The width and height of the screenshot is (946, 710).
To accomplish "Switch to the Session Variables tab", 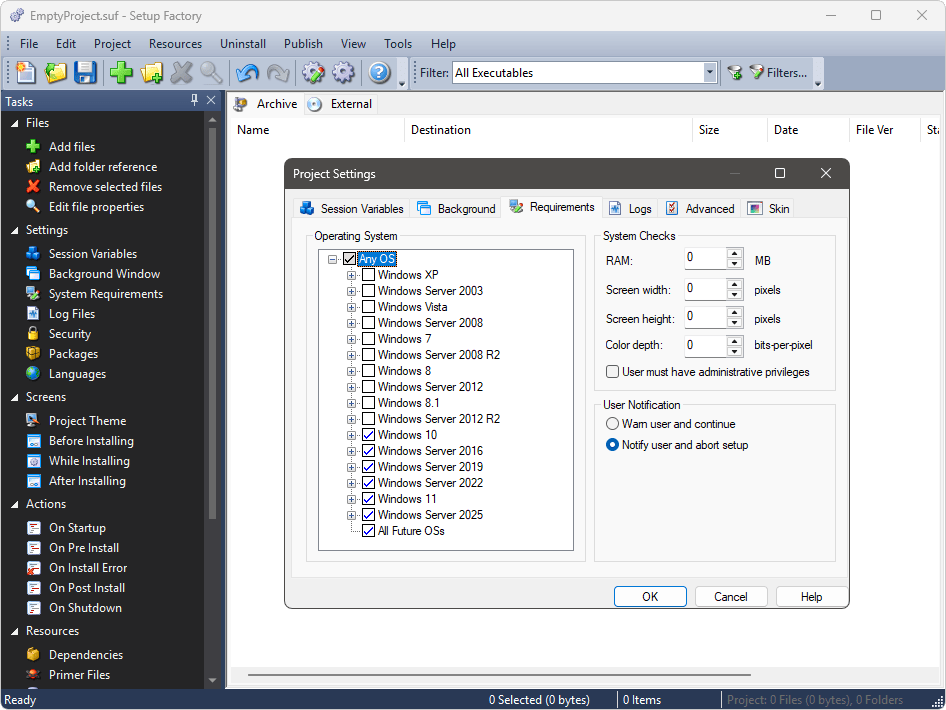I will [352, 208].
